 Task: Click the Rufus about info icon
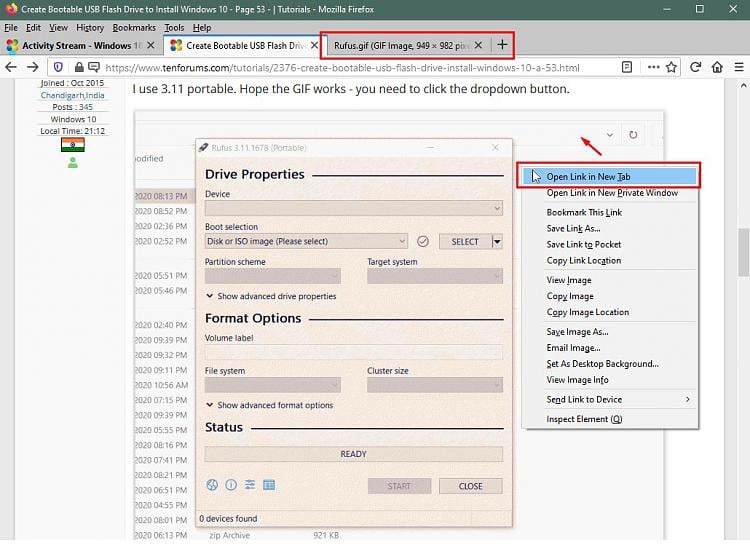click(x=231, y=485)
